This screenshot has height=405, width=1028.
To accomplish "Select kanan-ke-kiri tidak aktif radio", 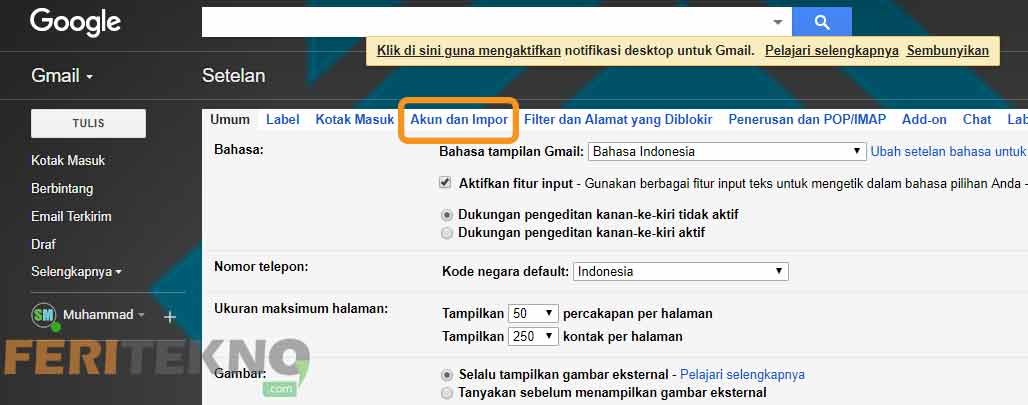I will click(447, 215).
